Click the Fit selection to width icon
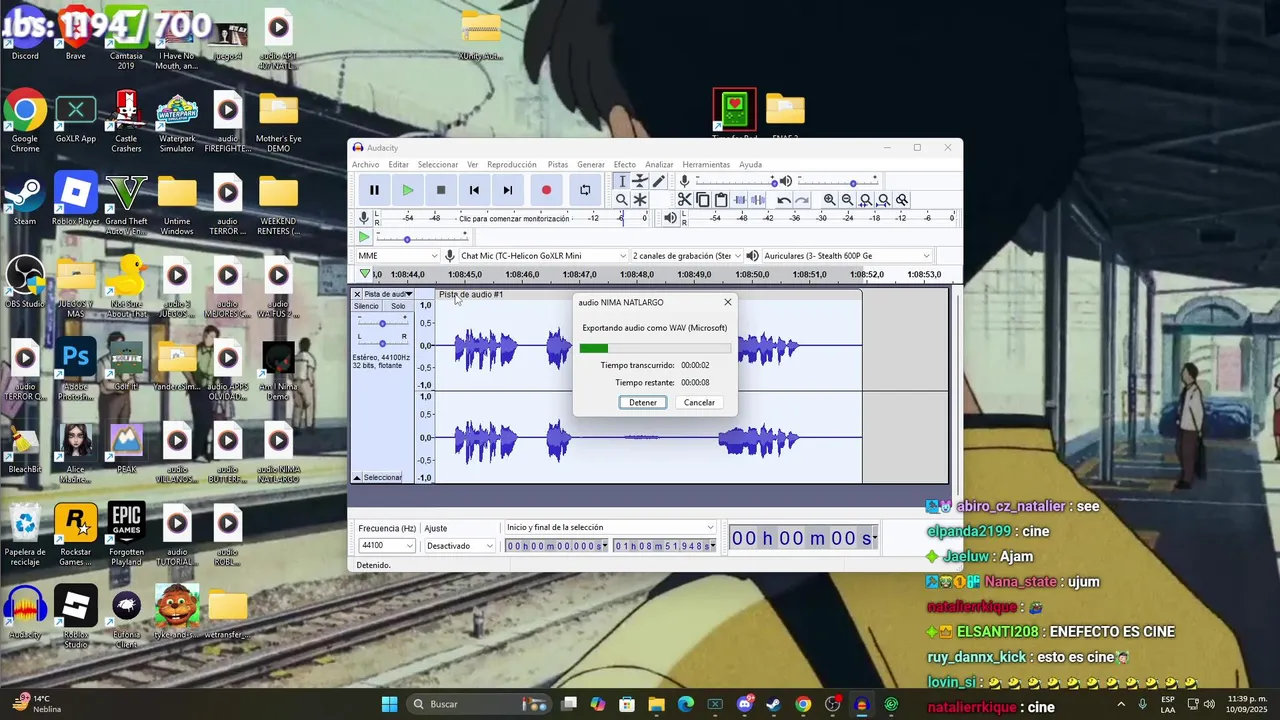This screenshot has width=1280, height=720. coord(866,200)
